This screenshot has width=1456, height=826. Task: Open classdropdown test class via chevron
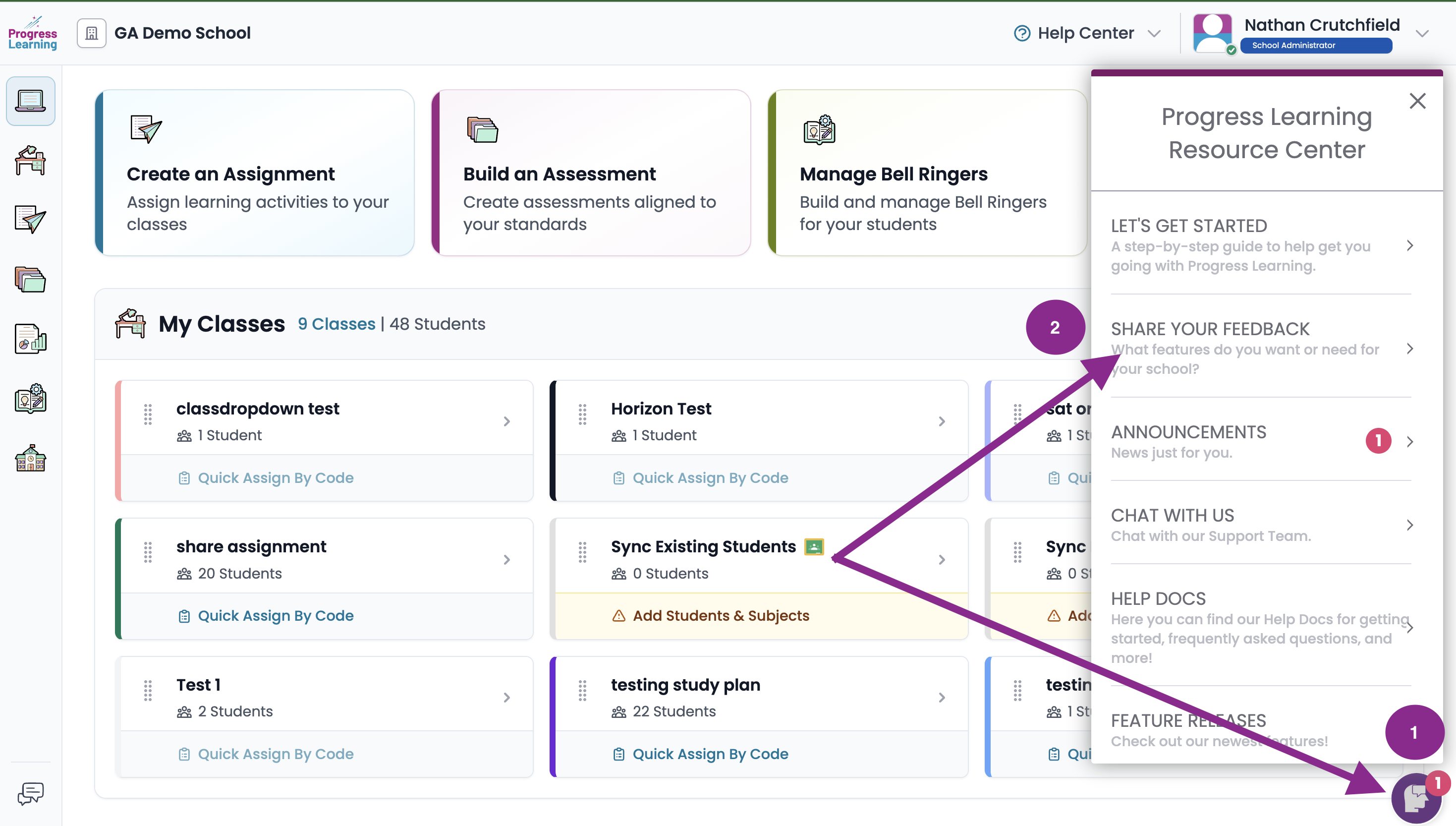tap(507, 421)
